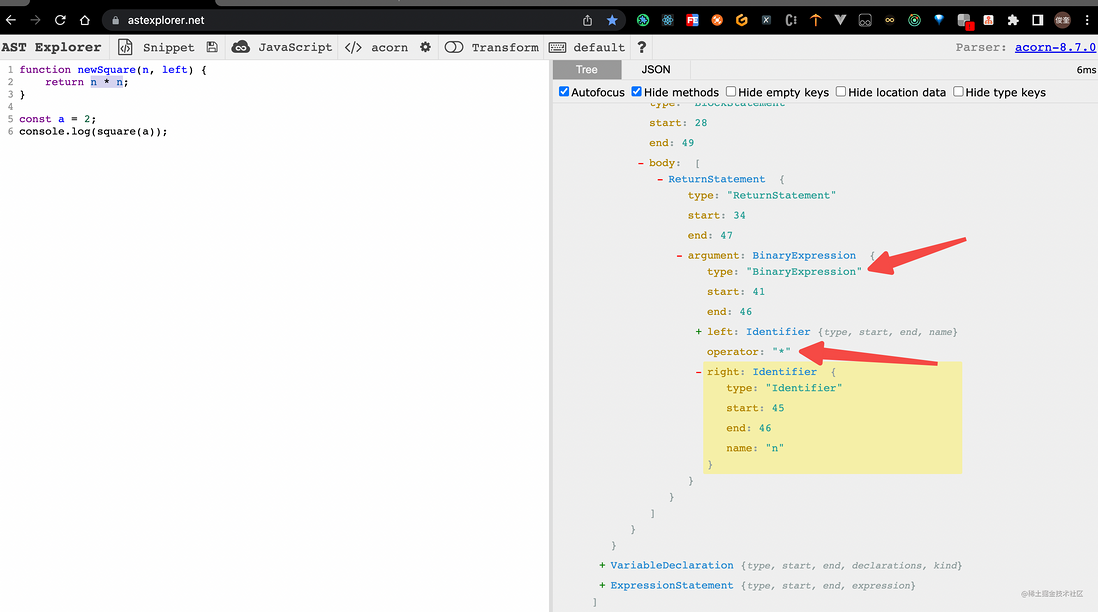Open the Snippet menu
Viewport: 1098px width, 612px height.
click(x=168, y=47)
